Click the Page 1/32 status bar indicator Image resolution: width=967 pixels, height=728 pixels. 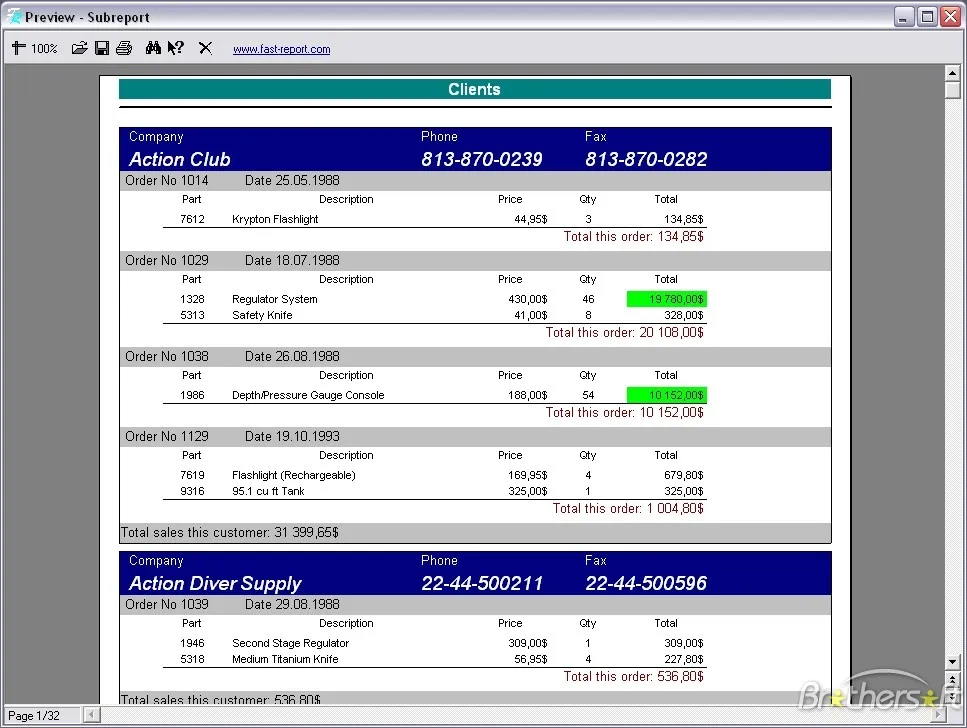42,716
